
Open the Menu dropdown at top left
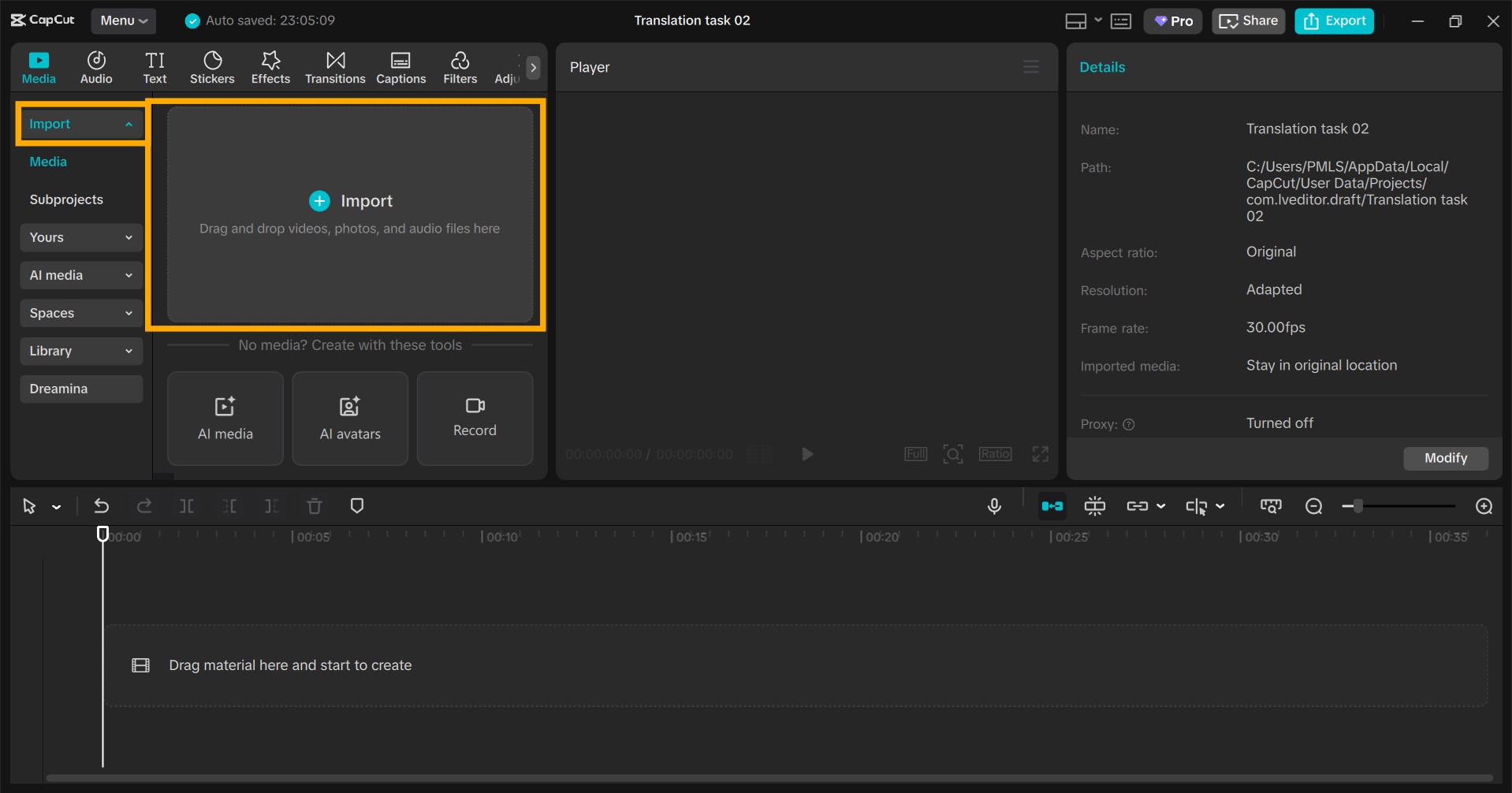tap(124, 20)
